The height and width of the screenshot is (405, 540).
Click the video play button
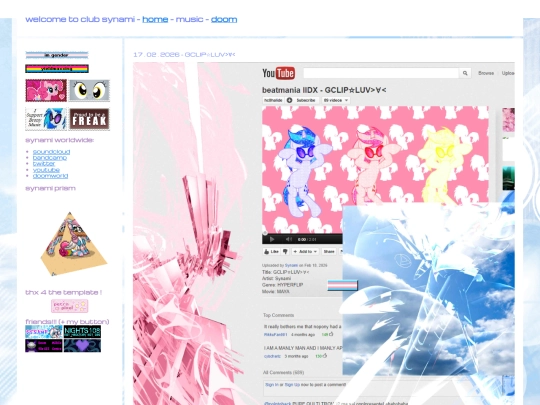click(x=272, y=239)
